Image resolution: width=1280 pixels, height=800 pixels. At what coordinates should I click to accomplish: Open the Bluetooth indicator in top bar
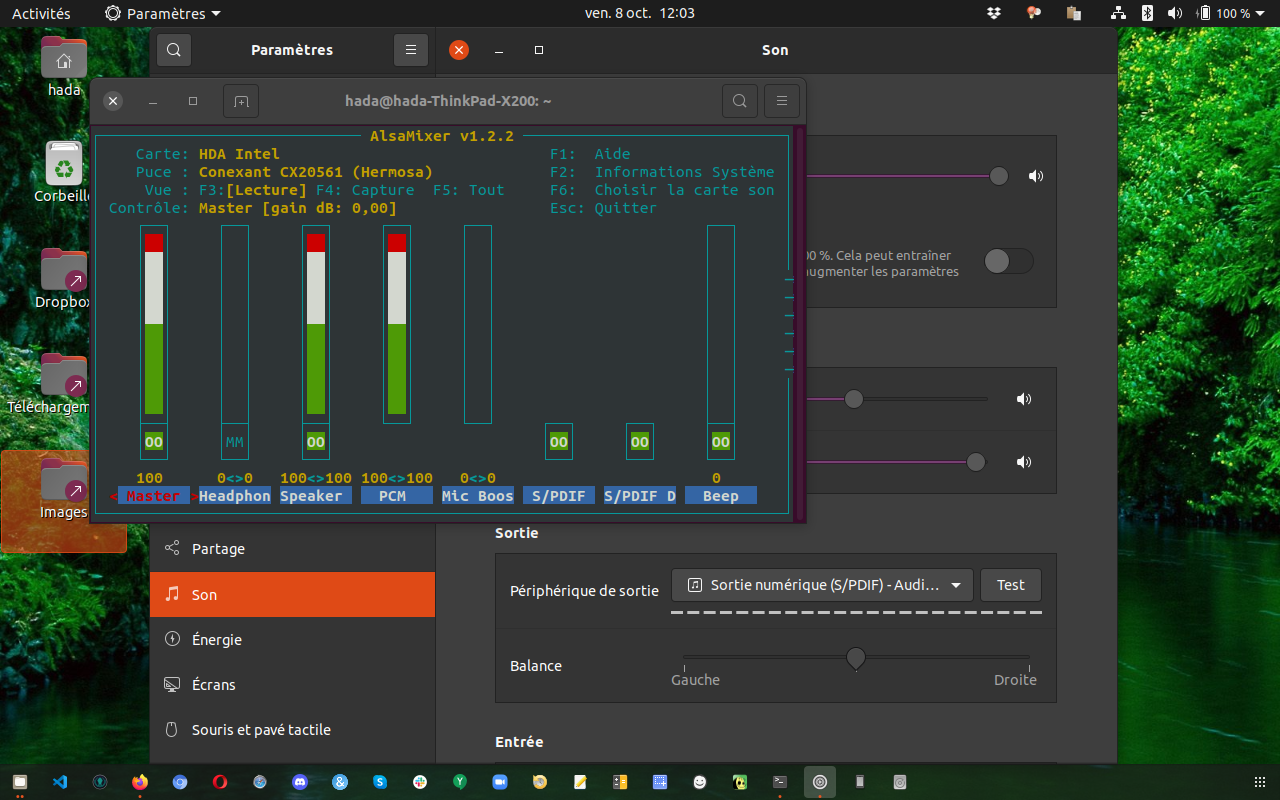[1148, 13]
